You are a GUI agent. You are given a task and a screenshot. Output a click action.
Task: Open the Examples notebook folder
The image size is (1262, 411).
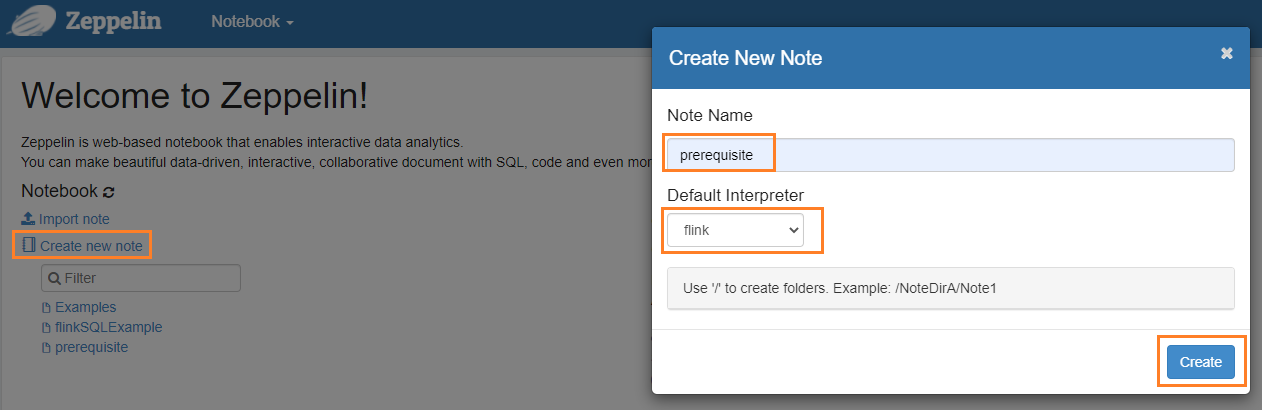click(85, 308)
